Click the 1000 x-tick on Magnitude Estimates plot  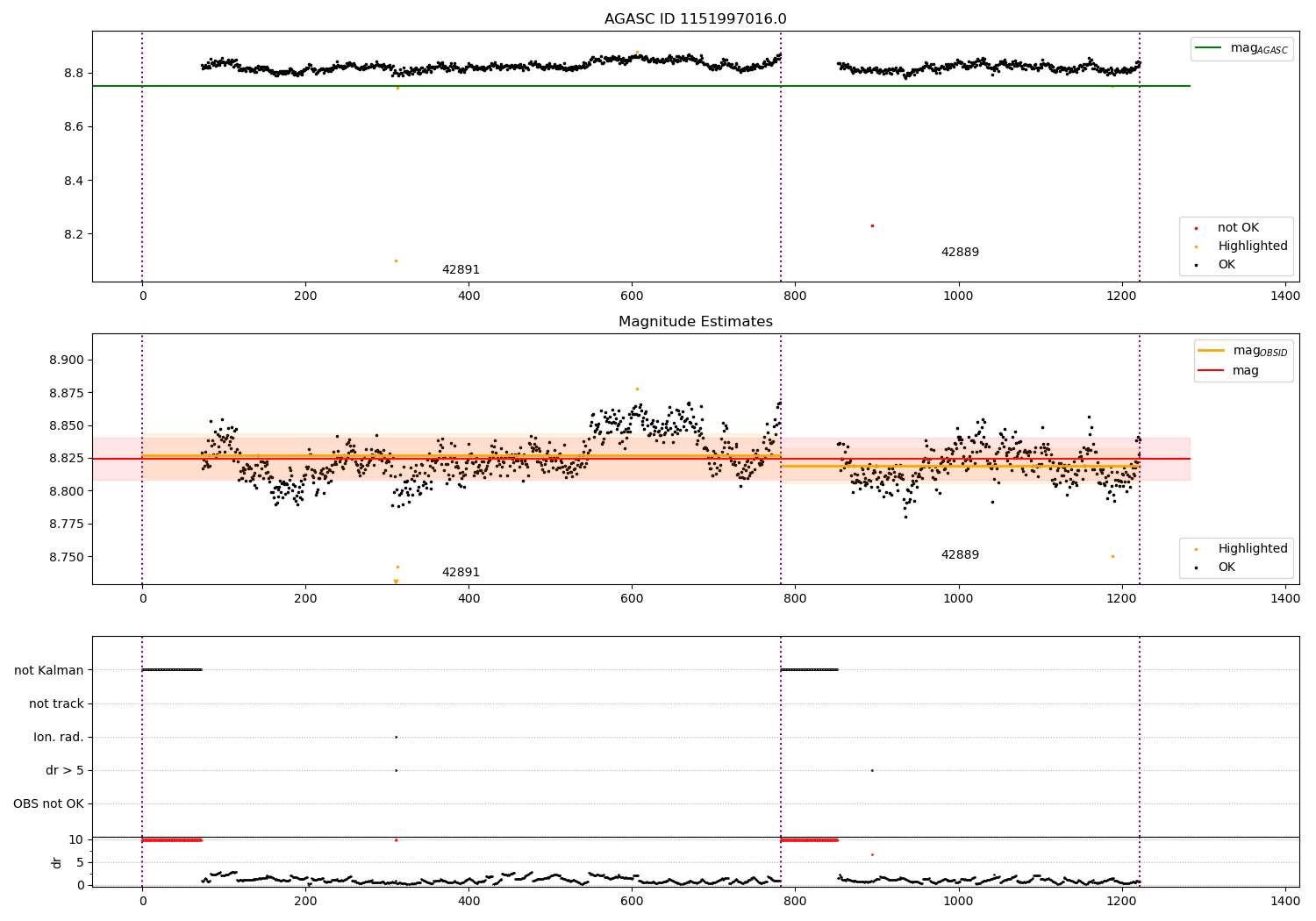coord(958,598)
